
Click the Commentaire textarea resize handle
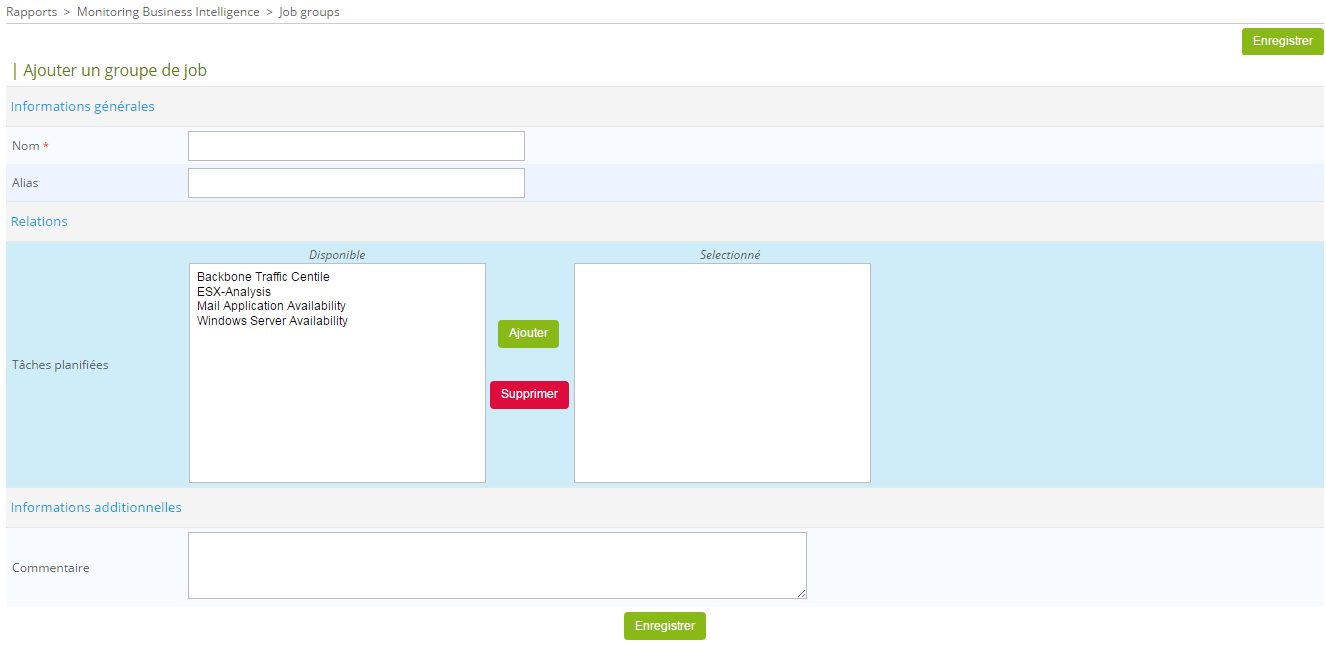(801, 594)
